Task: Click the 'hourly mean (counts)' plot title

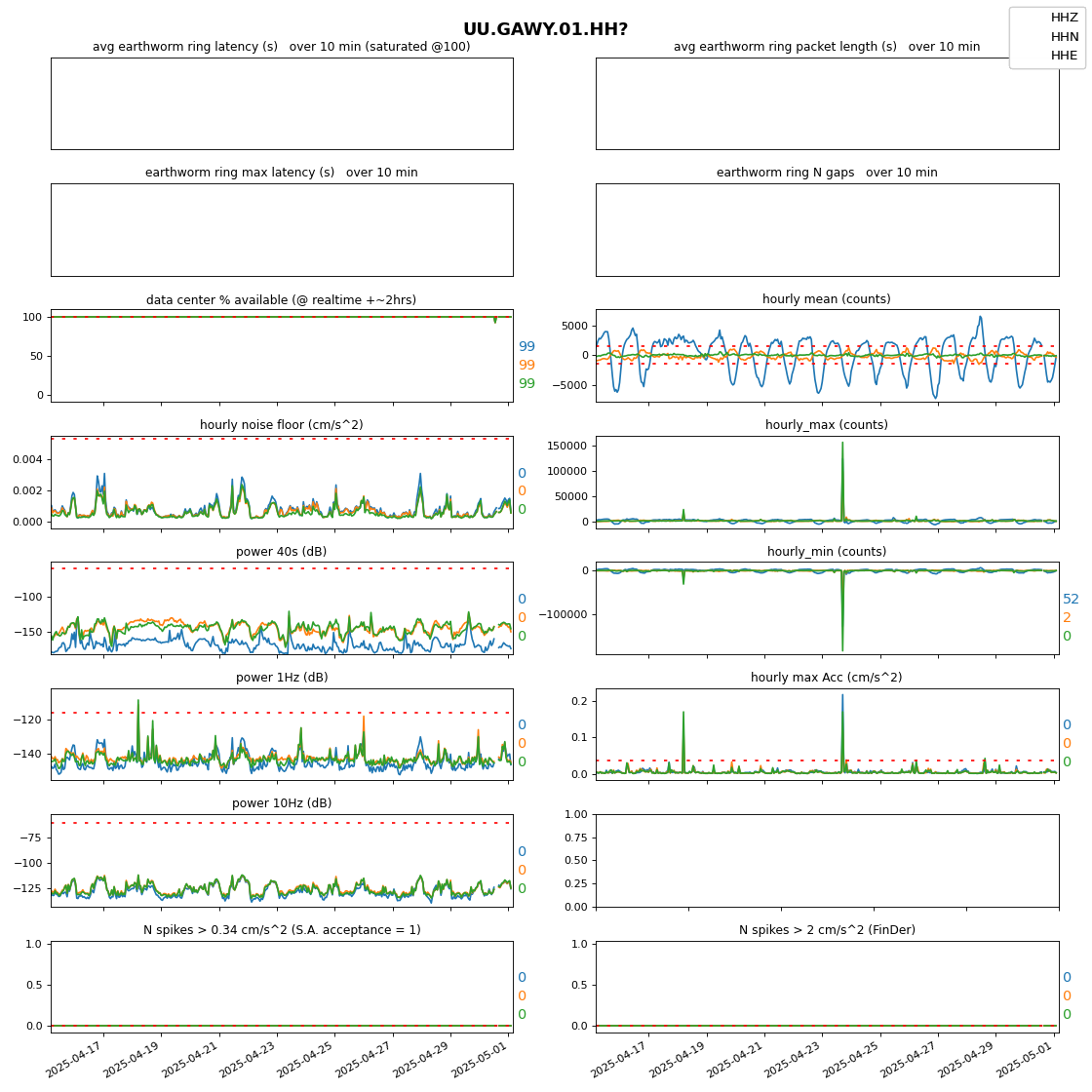Action: click(x=827, y=299)
